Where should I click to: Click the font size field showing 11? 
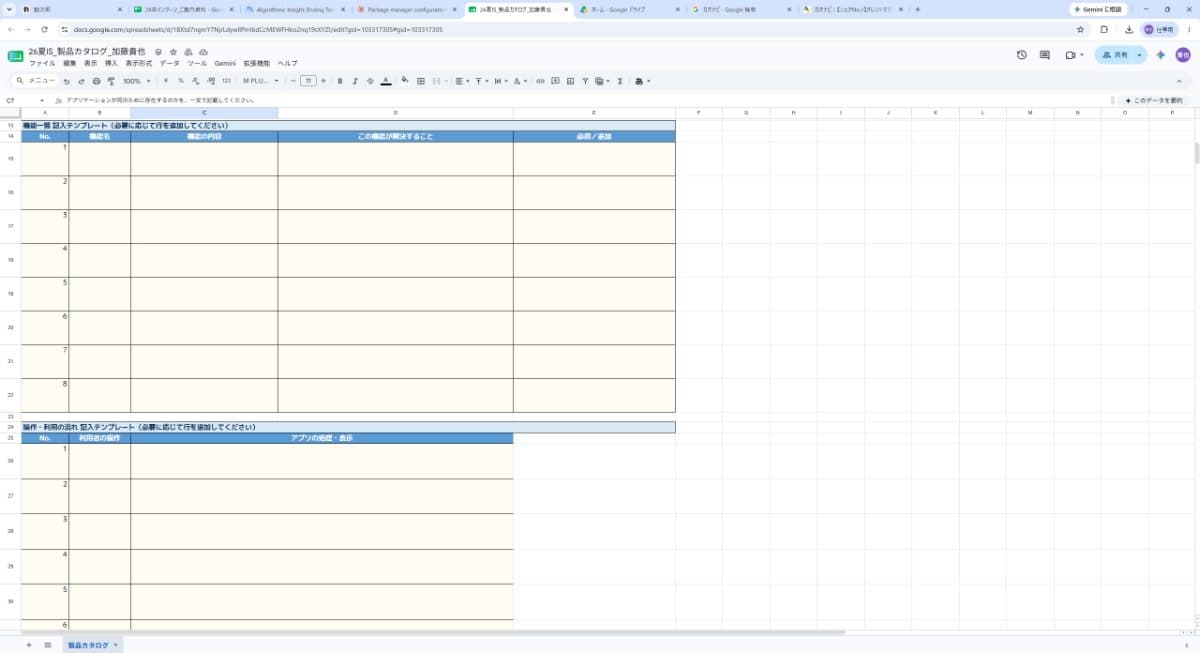309,81
